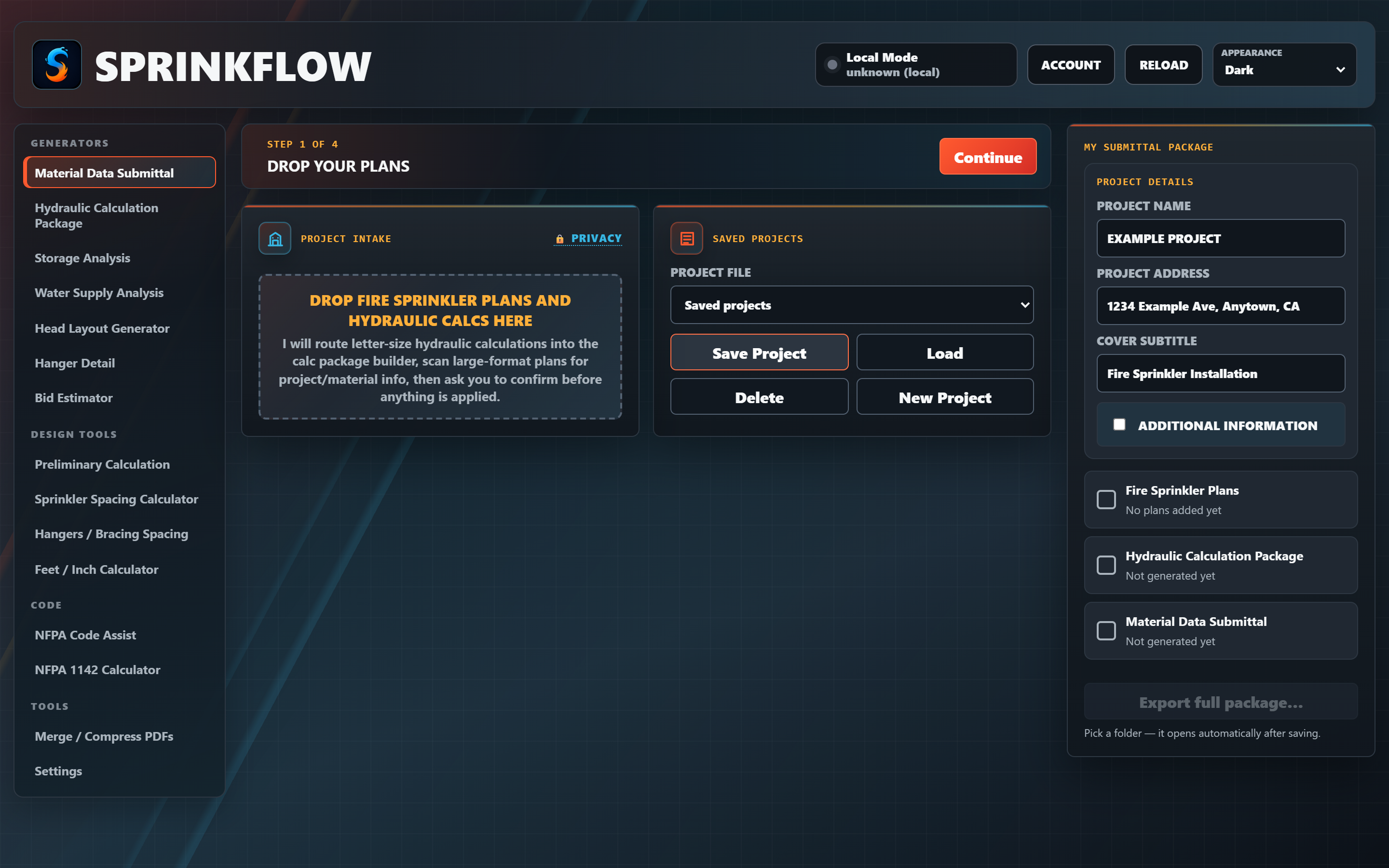
Task: Click the 'SPRINKFLOW' title text
Action: click(233, 66)
